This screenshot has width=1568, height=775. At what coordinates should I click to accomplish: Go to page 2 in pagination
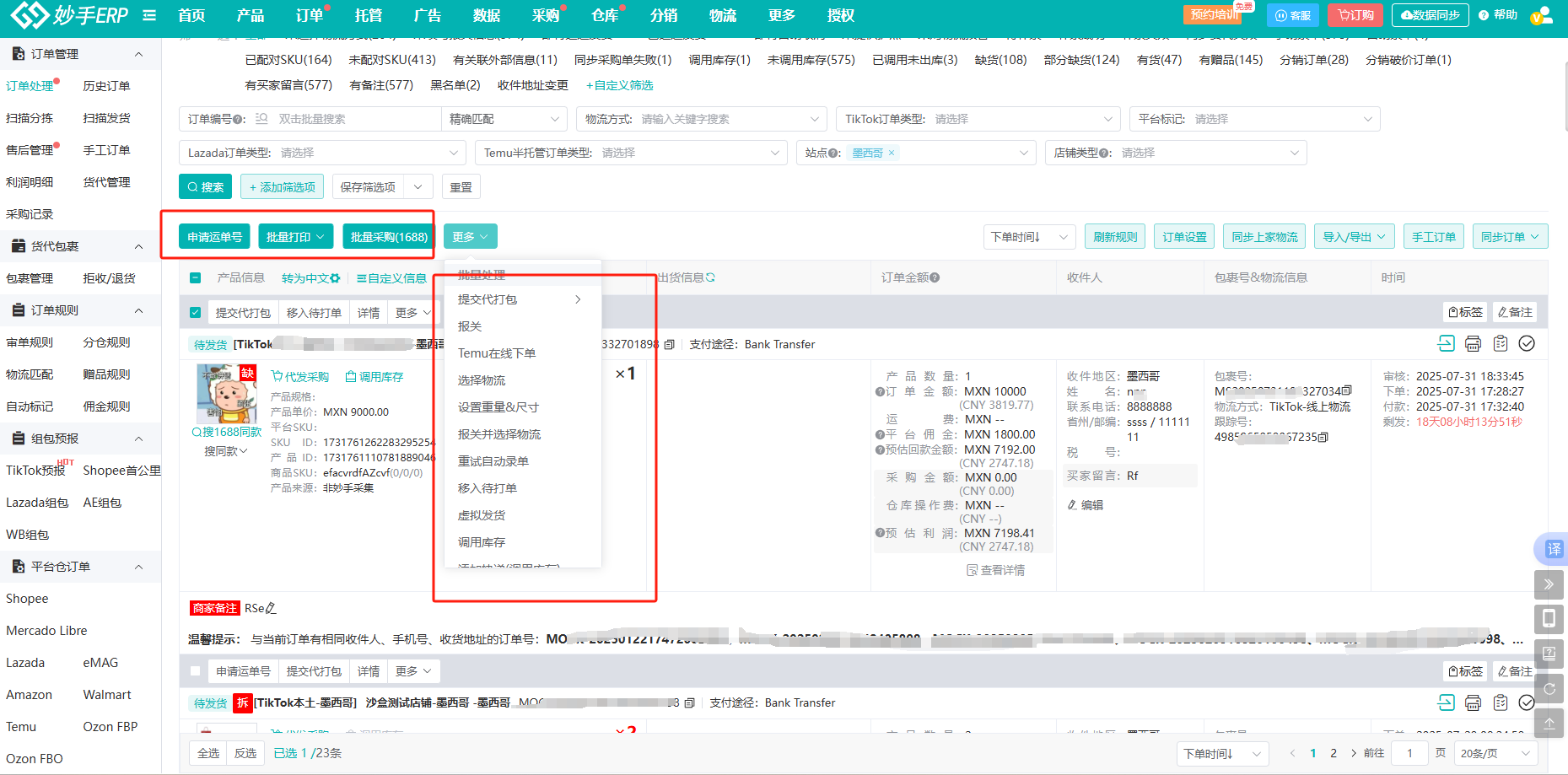[x=1334, y=753]
